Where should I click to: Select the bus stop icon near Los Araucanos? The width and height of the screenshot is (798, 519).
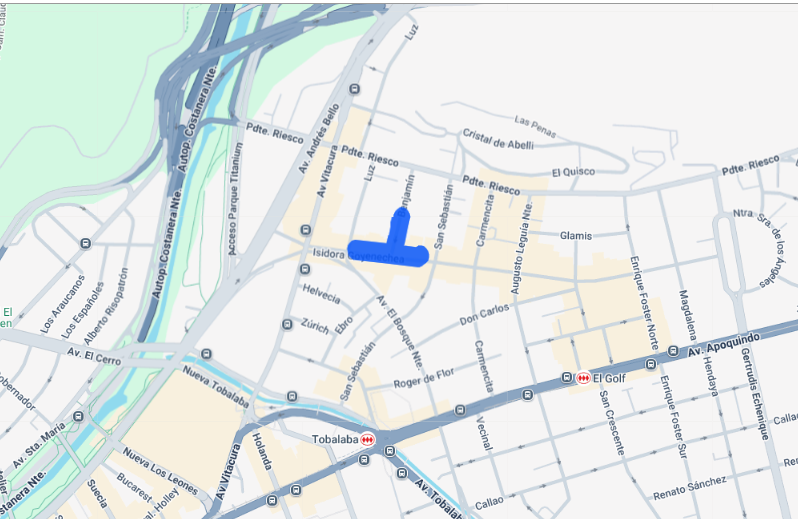click(86, 244)
